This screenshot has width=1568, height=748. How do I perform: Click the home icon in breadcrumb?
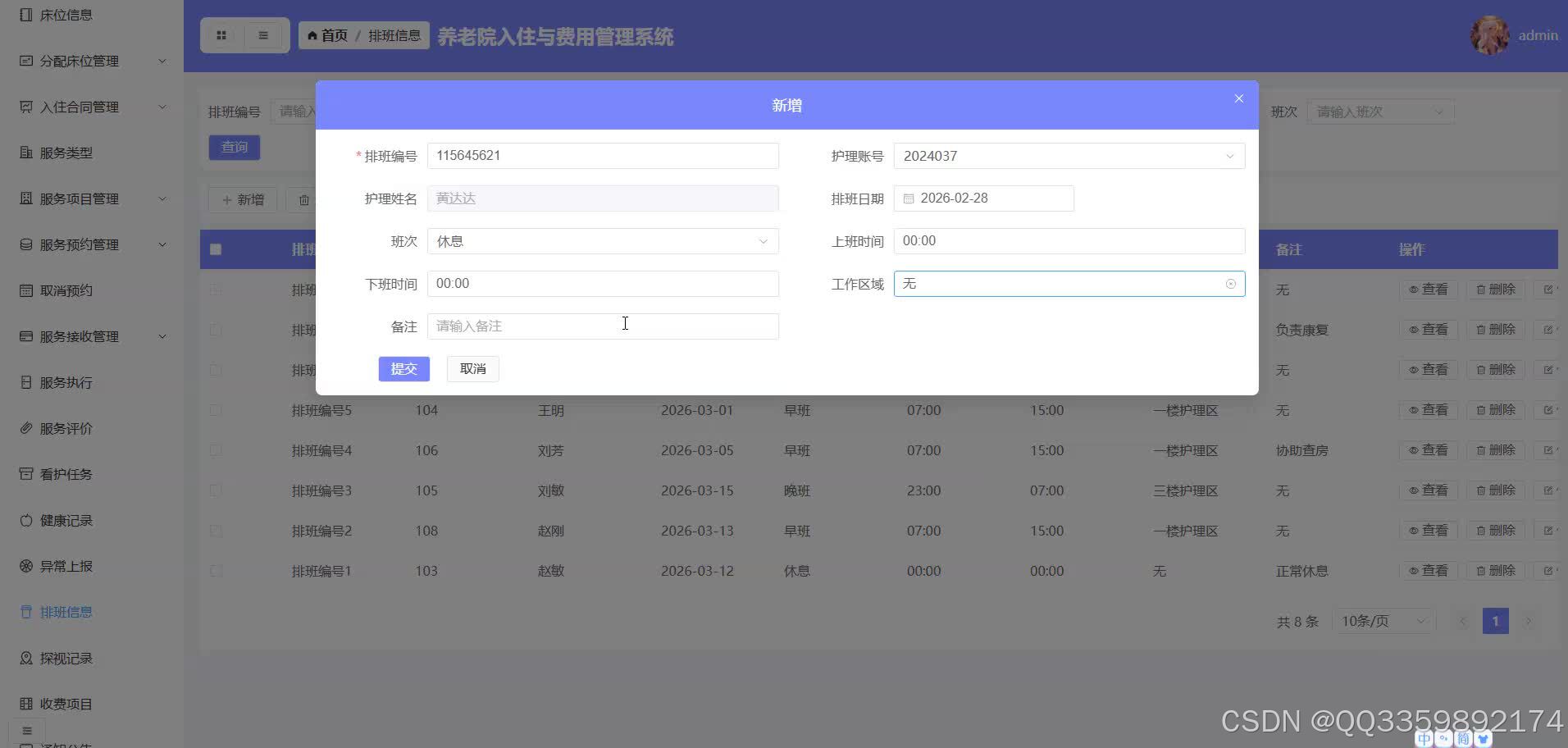[312, 36]
